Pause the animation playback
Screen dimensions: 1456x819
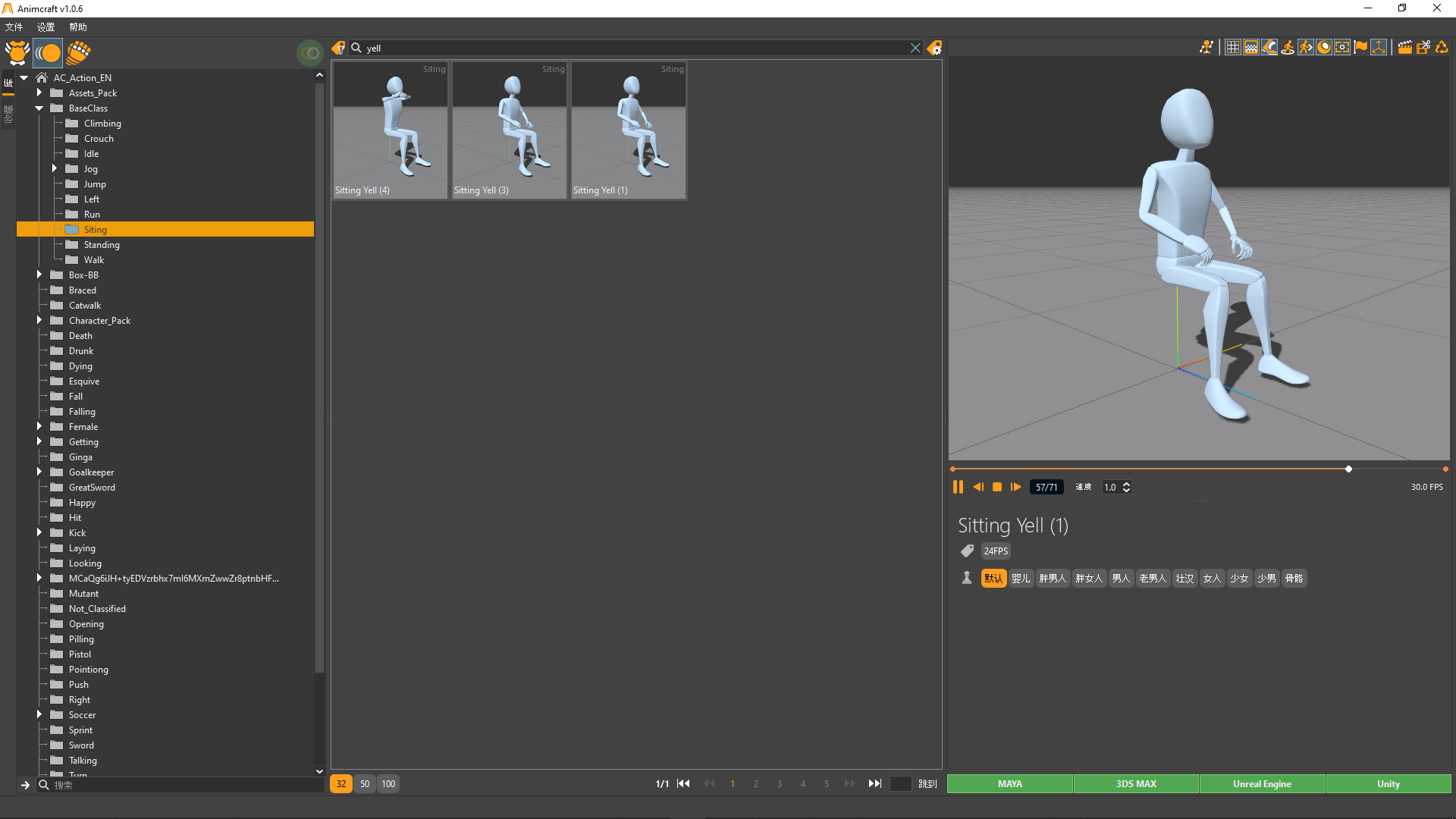point(958,487)
